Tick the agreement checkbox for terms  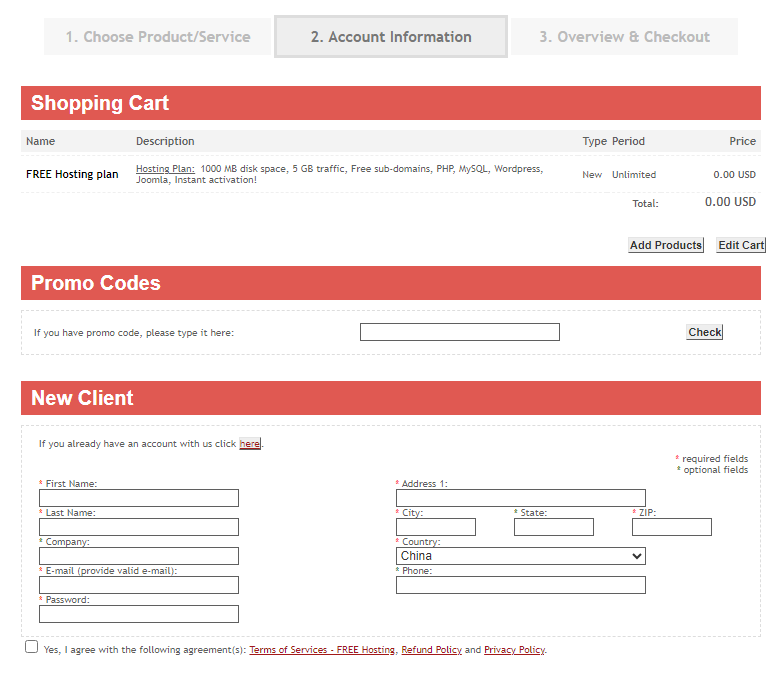32,647
